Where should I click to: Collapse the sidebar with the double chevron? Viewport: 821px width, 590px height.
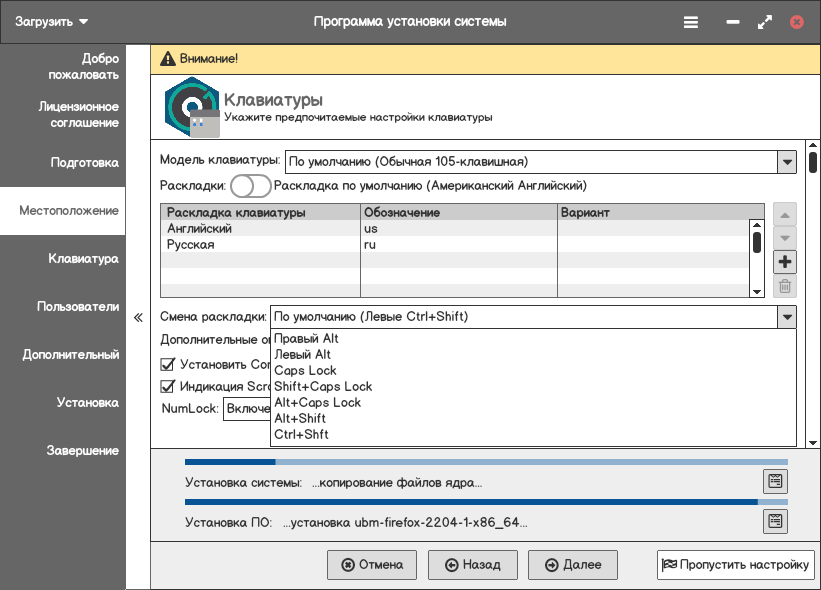138,319
